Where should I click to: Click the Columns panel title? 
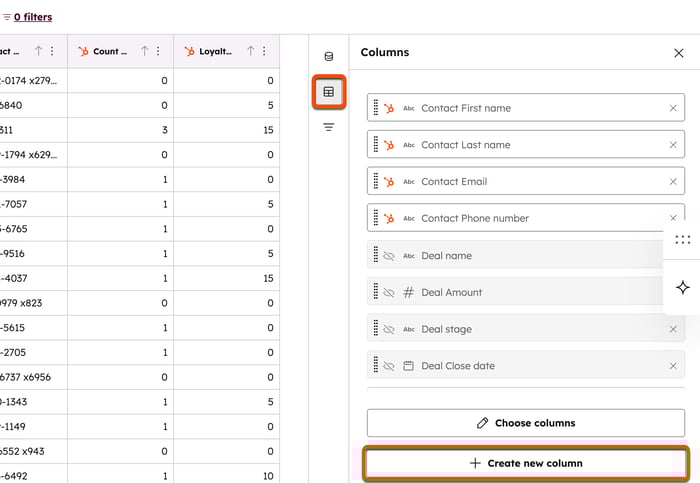(x=385, y=52)
